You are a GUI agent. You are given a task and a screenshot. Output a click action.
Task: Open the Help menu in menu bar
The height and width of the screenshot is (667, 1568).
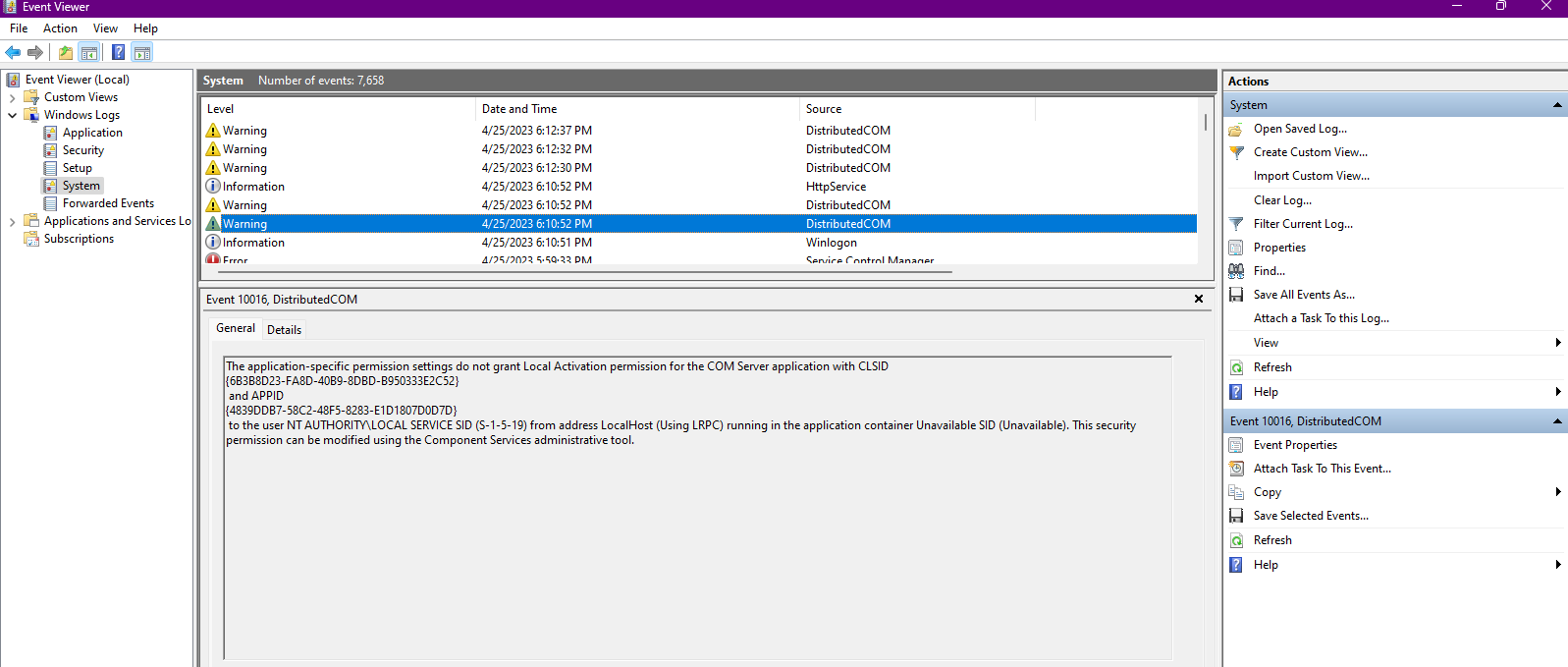(x=145, y=28)
